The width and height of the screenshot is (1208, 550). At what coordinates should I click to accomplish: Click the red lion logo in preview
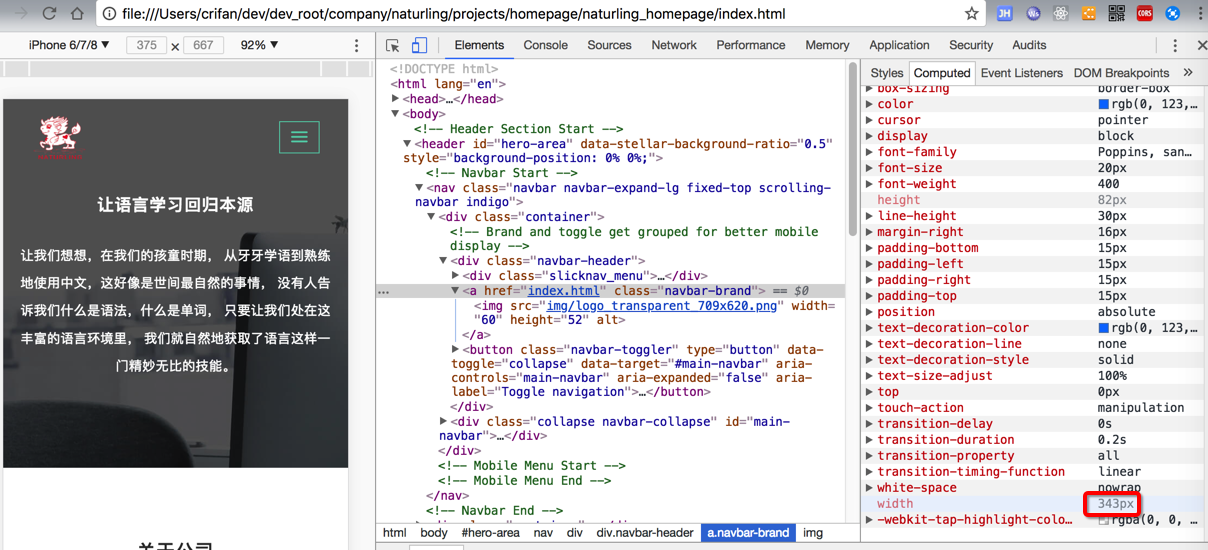[x=61, y=137]
